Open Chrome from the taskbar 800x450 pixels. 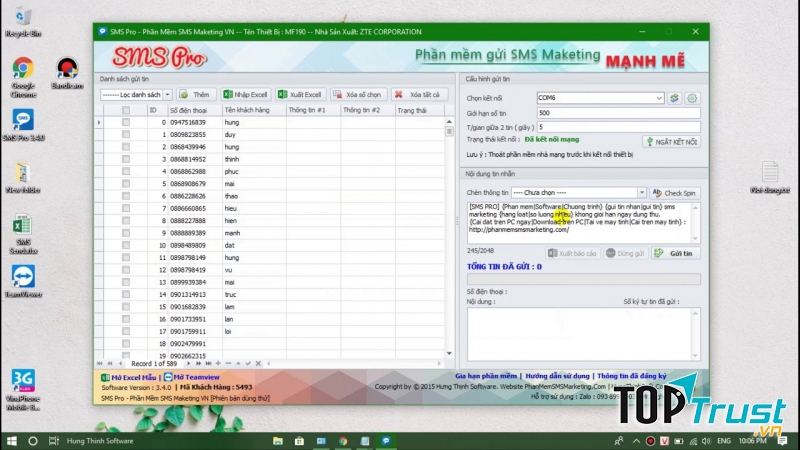coord(343,441)
